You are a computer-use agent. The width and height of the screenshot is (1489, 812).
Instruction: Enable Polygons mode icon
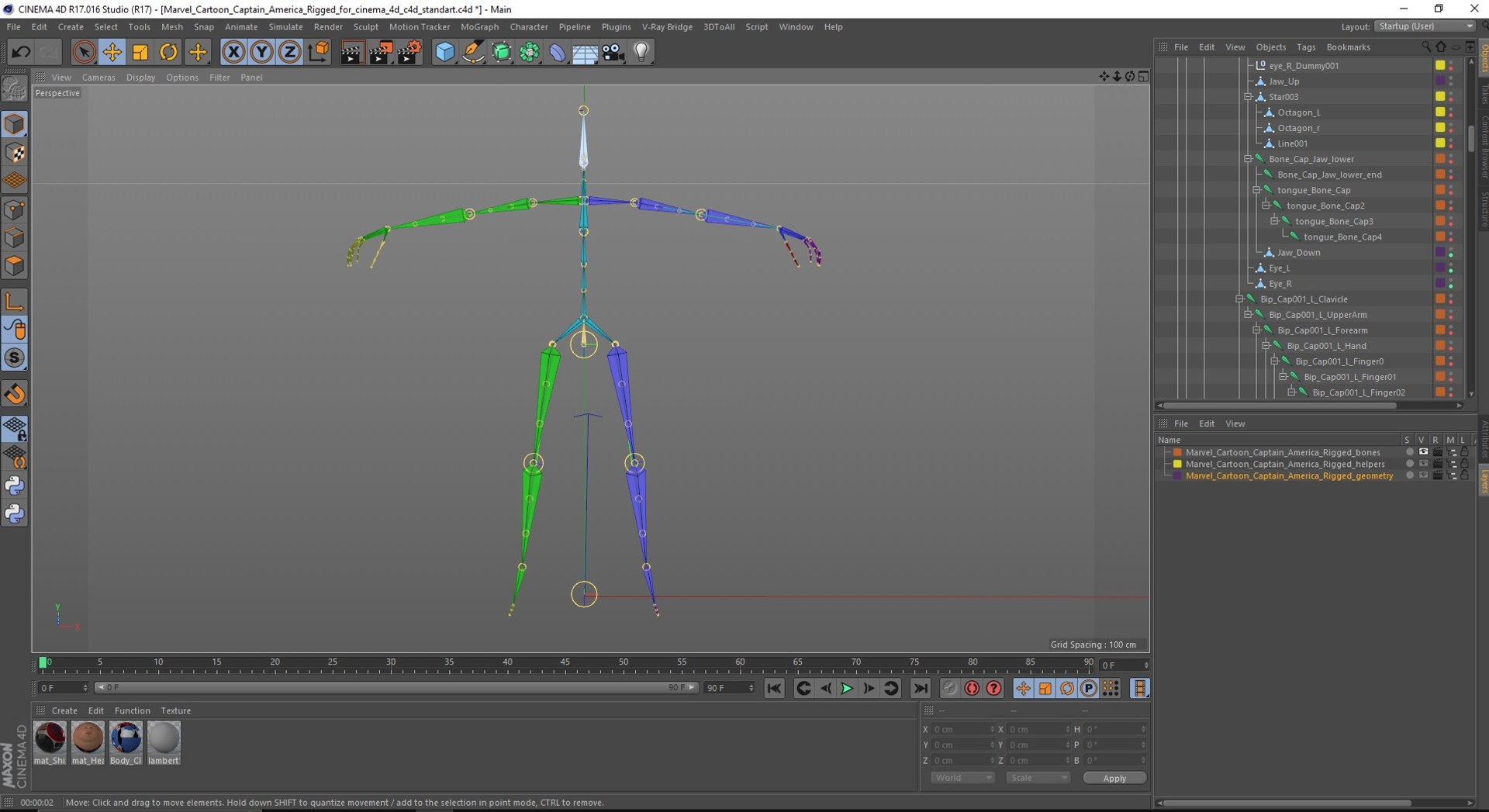click(15, 266)
